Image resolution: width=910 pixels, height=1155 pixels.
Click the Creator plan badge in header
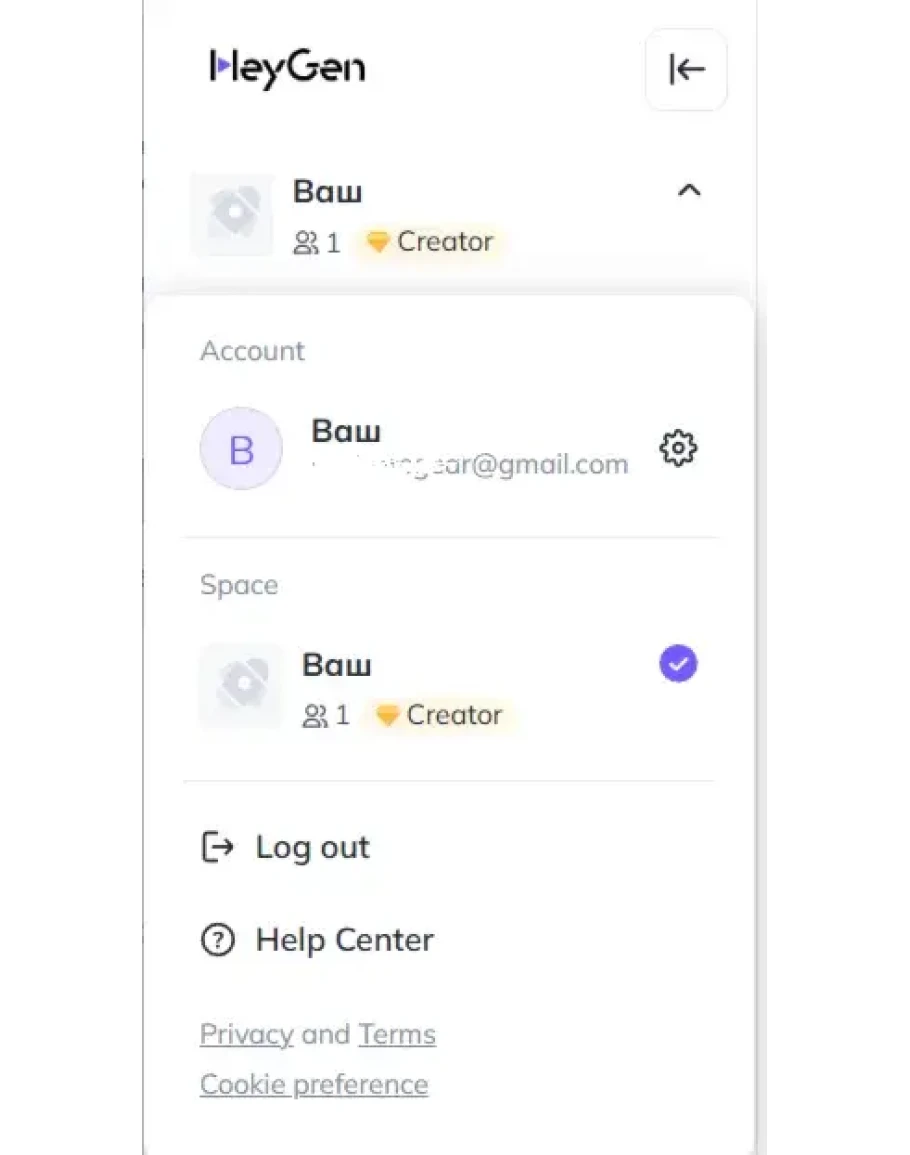pyautogui.click(x=431, y=242)
